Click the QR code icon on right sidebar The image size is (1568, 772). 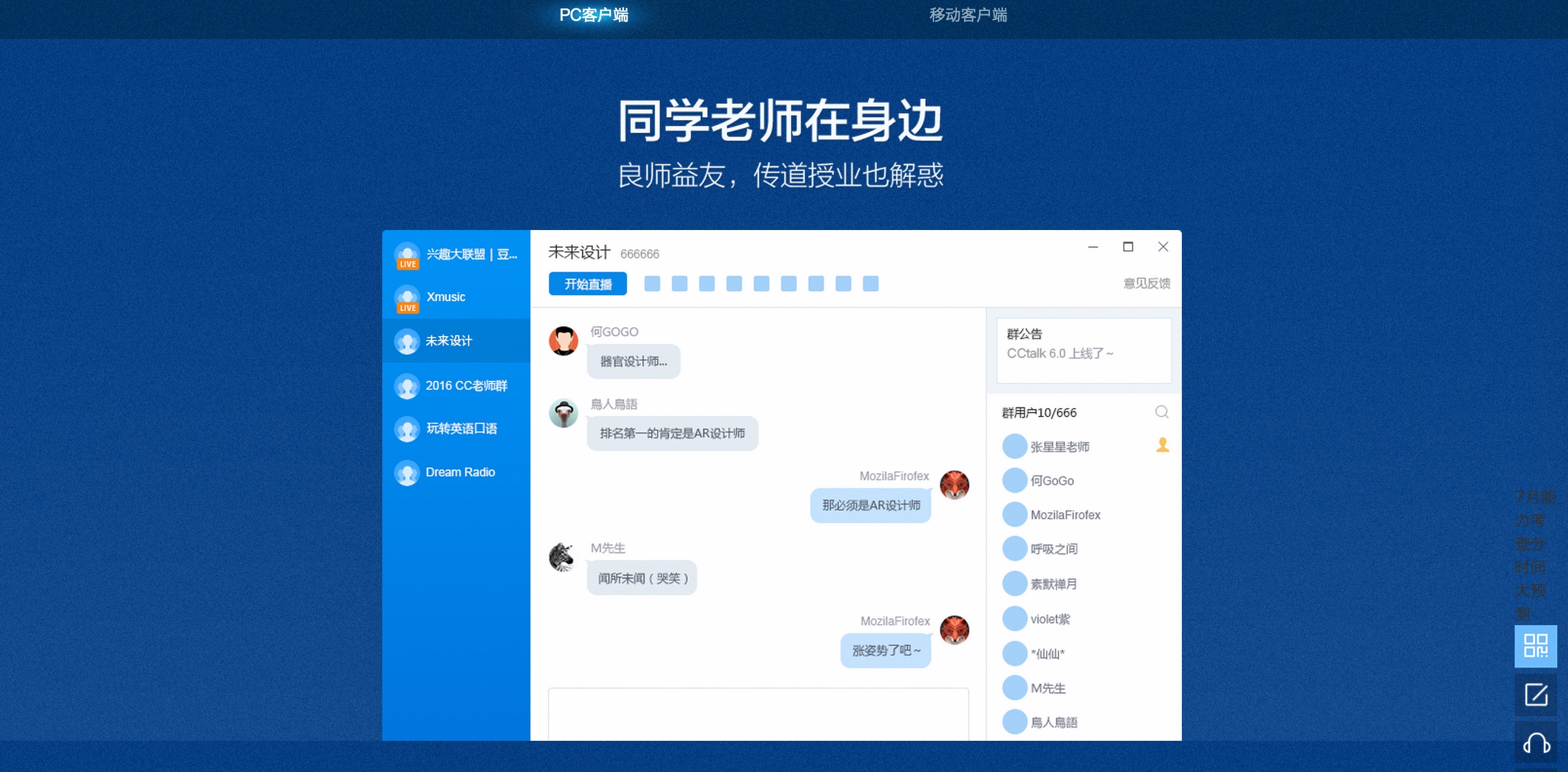point(1535,646)
